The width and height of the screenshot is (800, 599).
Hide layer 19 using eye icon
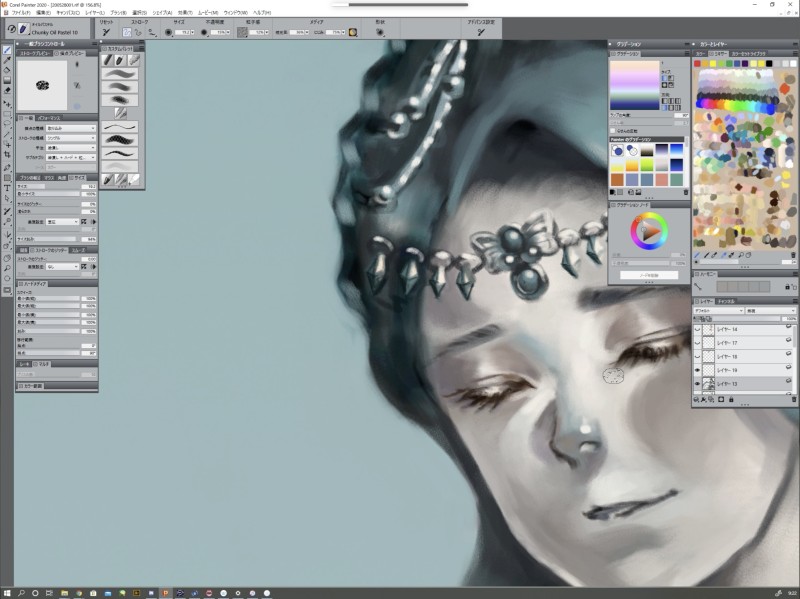point(697,370)
